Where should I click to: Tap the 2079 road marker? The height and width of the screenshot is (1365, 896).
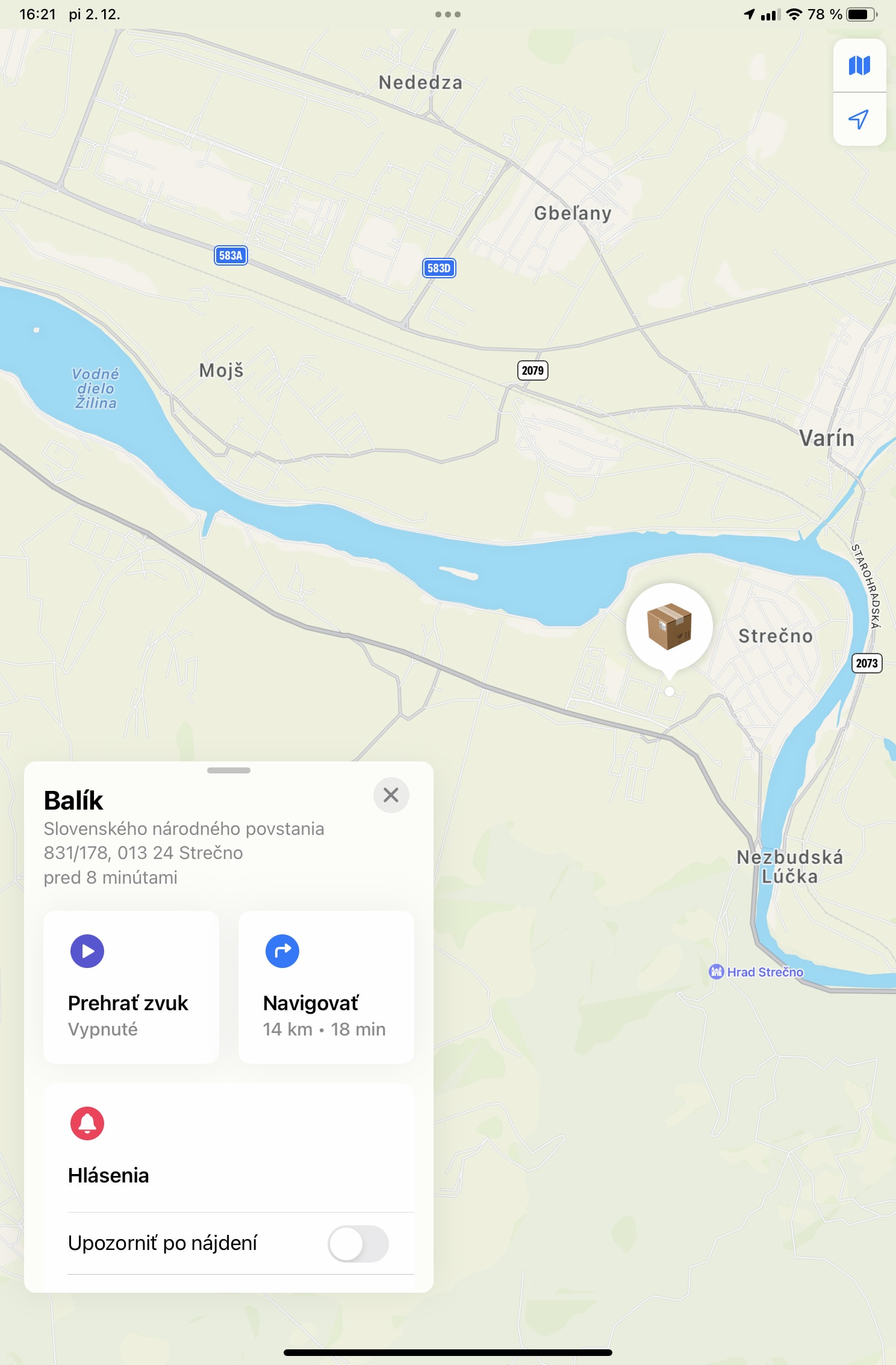(x=533, y=370)
